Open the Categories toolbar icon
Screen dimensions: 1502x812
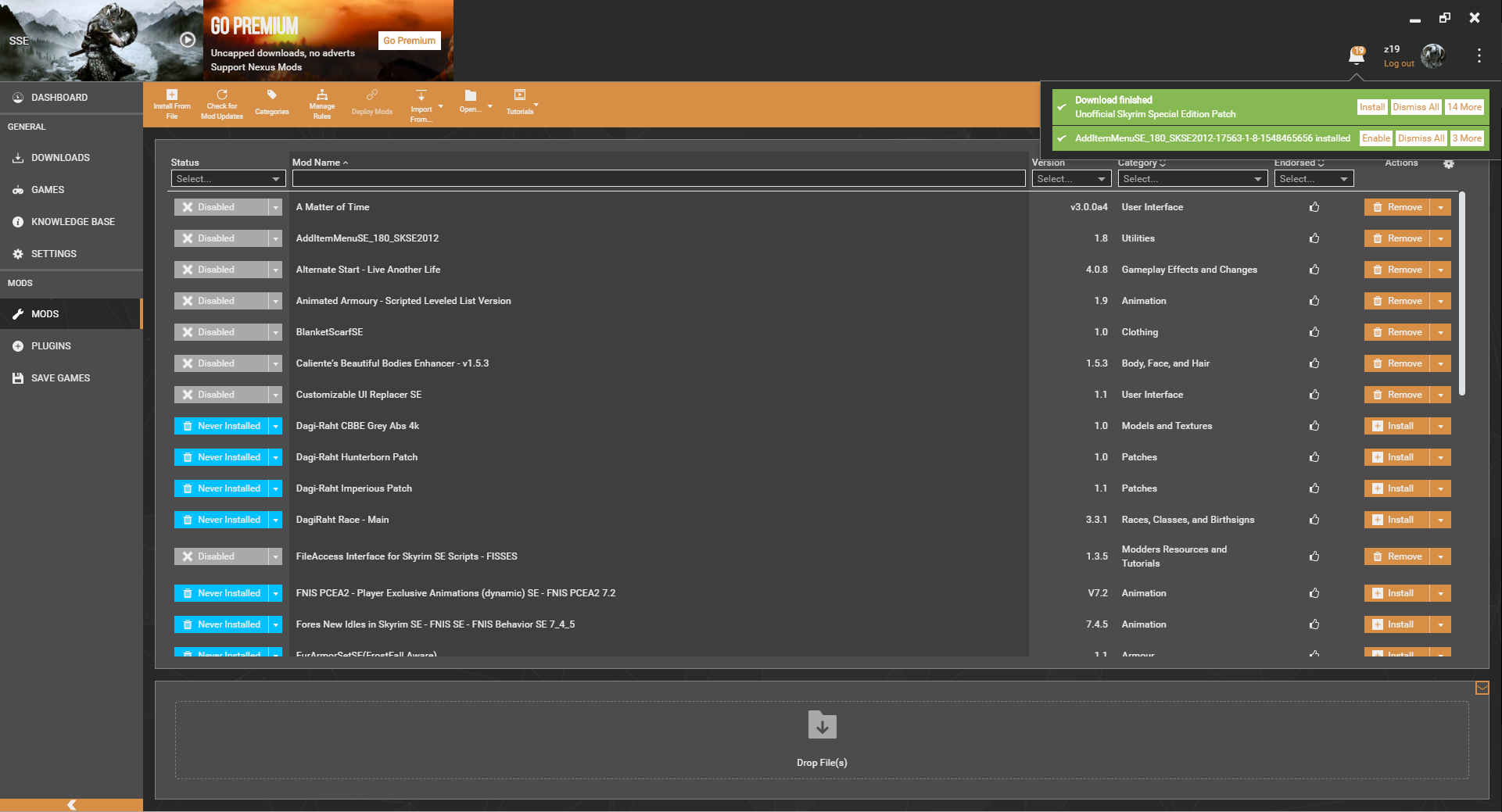[x=271, y=104]
